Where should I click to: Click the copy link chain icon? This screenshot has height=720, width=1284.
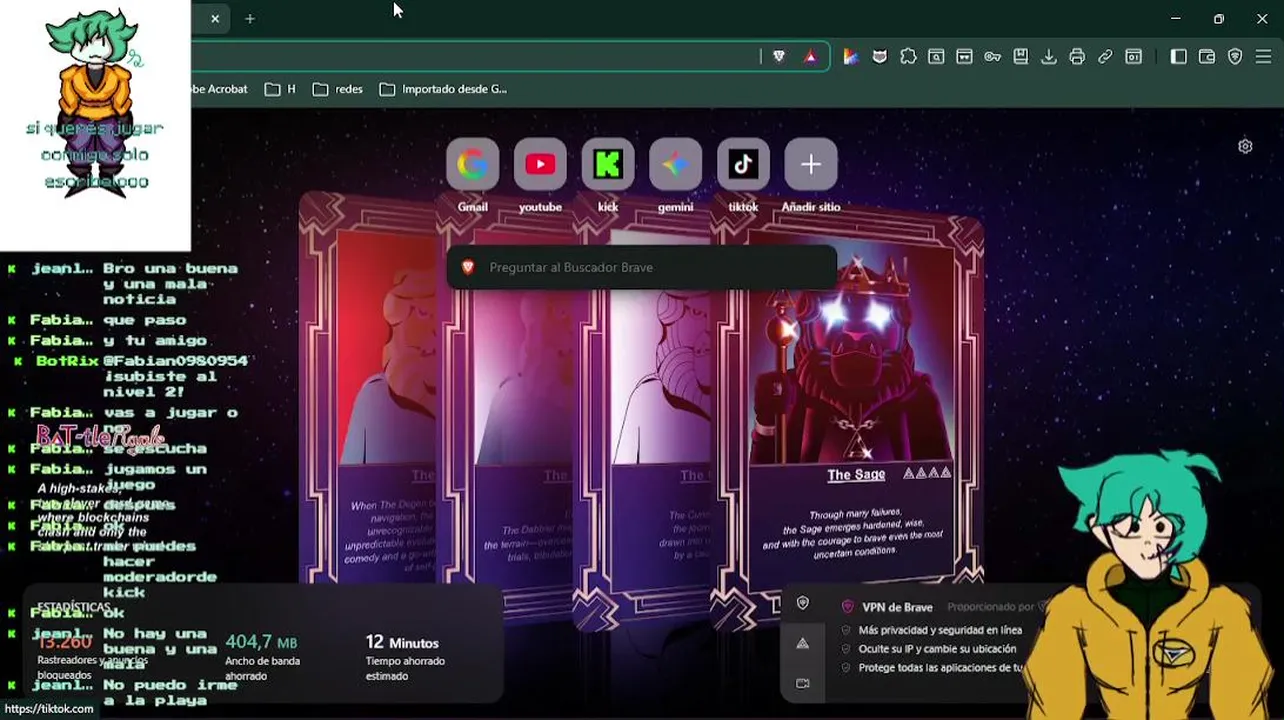[x=1105, y=57]
